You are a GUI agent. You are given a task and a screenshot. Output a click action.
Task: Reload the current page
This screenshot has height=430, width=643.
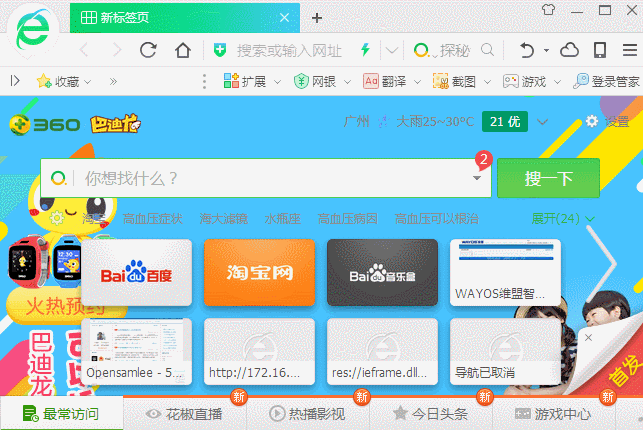pyautogui.click(x=148, y=50)
